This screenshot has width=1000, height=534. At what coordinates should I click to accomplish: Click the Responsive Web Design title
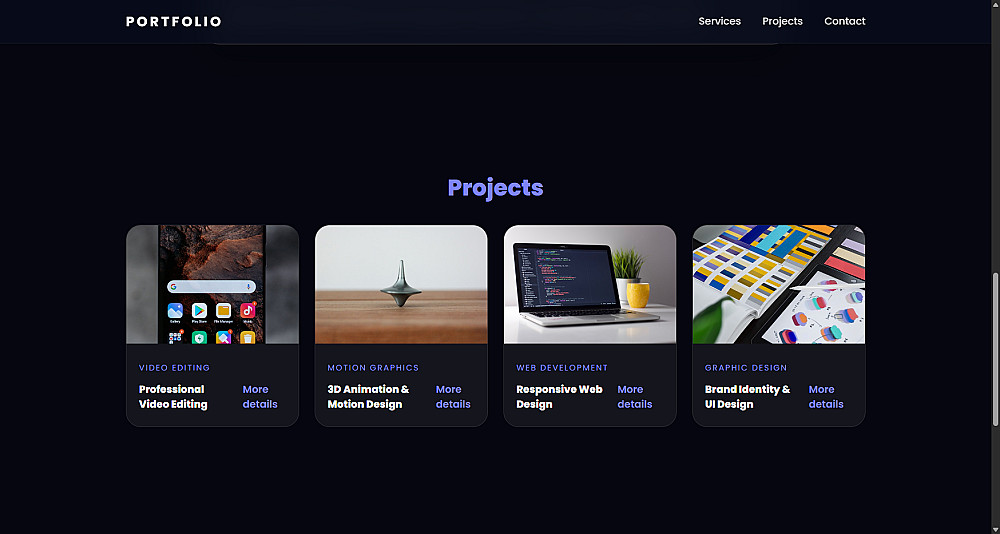coord(559,397)
